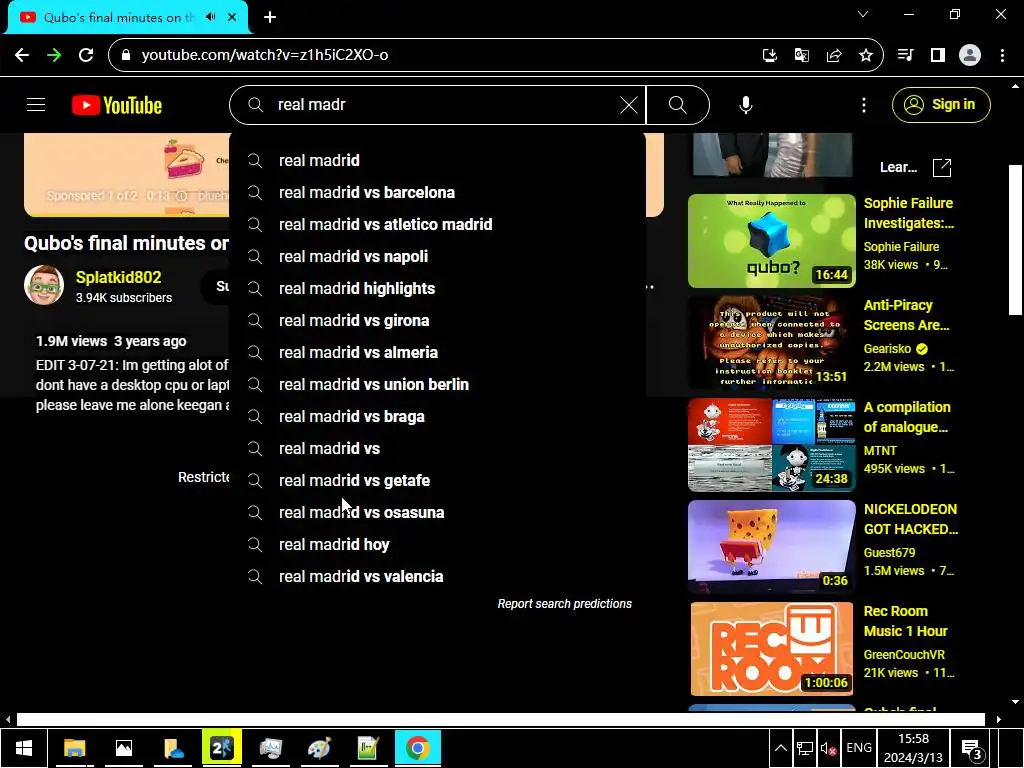Open the ENG language indicator
Image resolution: width=1024 pixels, height=768 pixels.
coord(859,748)
